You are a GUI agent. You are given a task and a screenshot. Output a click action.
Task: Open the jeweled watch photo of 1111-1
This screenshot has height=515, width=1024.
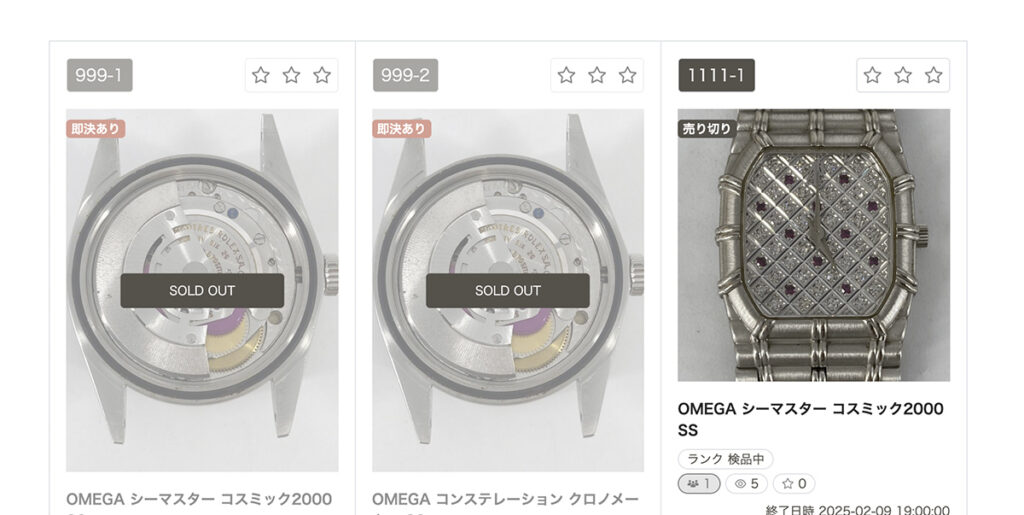coord(814,245)
